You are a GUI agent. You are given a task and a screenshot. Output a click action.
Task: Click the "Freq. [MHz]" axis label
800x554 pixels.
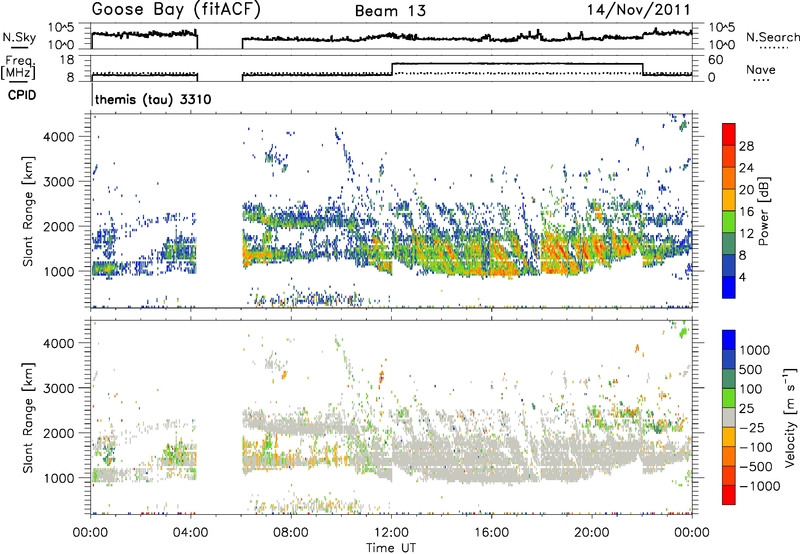(19, 68)
